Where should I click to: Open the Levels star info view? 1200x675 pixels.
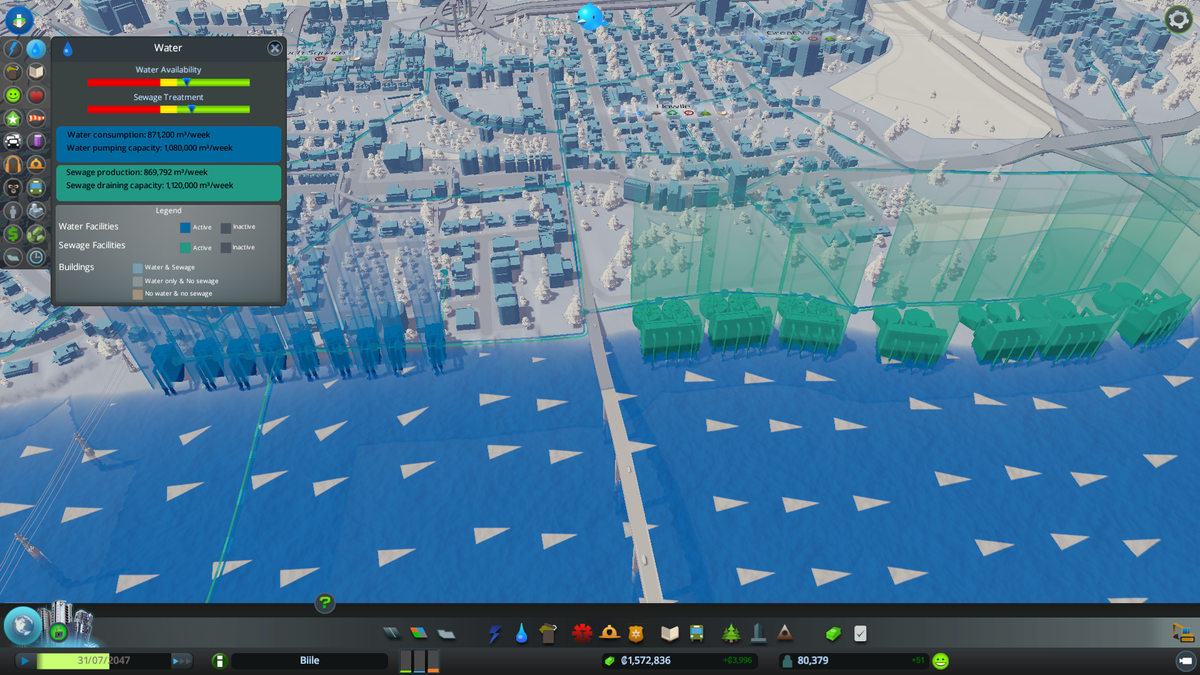pyautogui.click(x=13, y=118)
